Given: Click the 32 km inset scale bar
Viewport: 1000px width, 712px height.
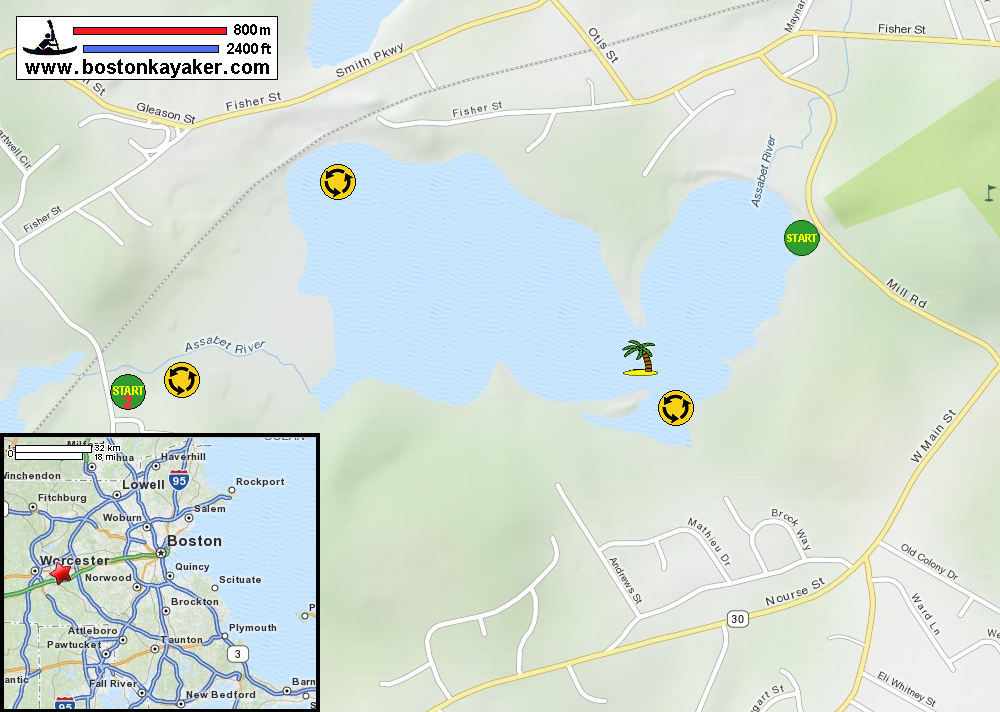Looking at the screenshot, I should click(54, 449).
